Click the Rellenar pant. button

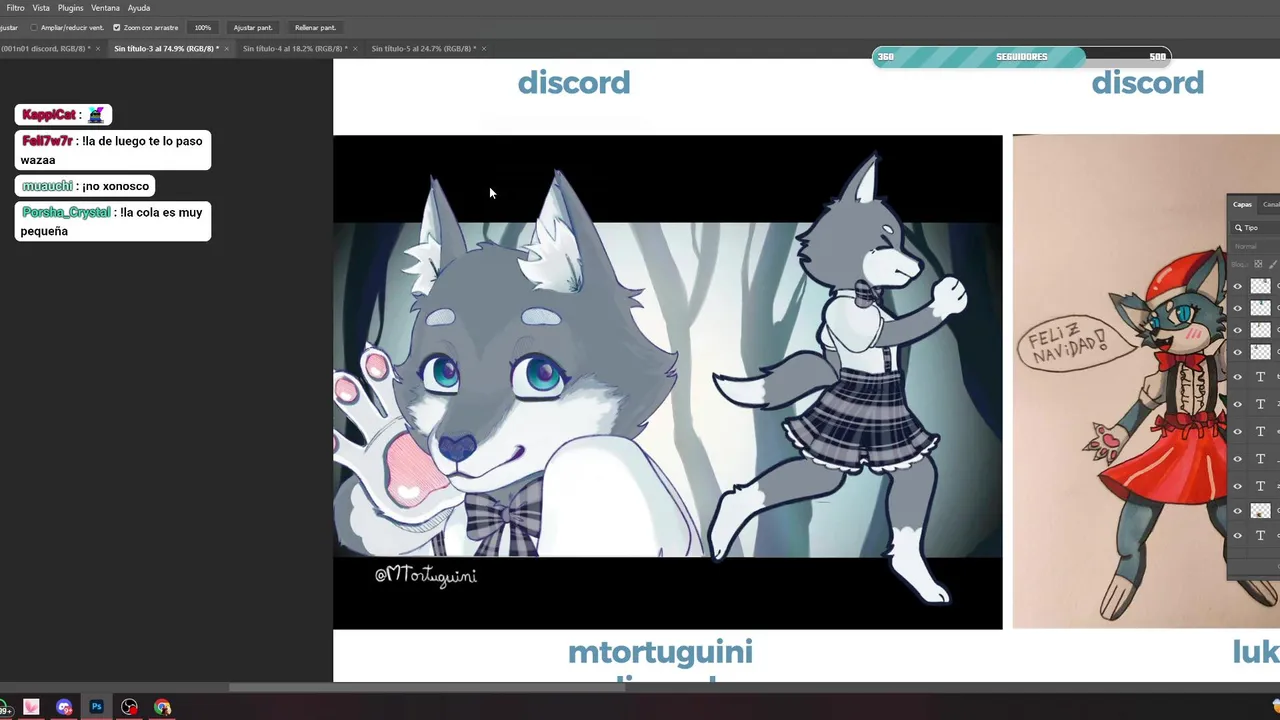315,28
